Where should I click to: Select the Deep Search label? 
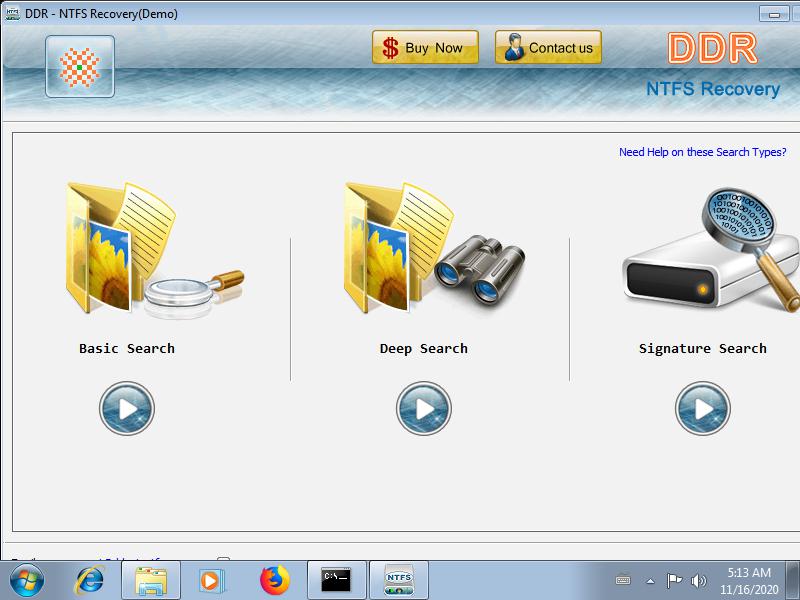pyautogui.click(x=423, y=348)
